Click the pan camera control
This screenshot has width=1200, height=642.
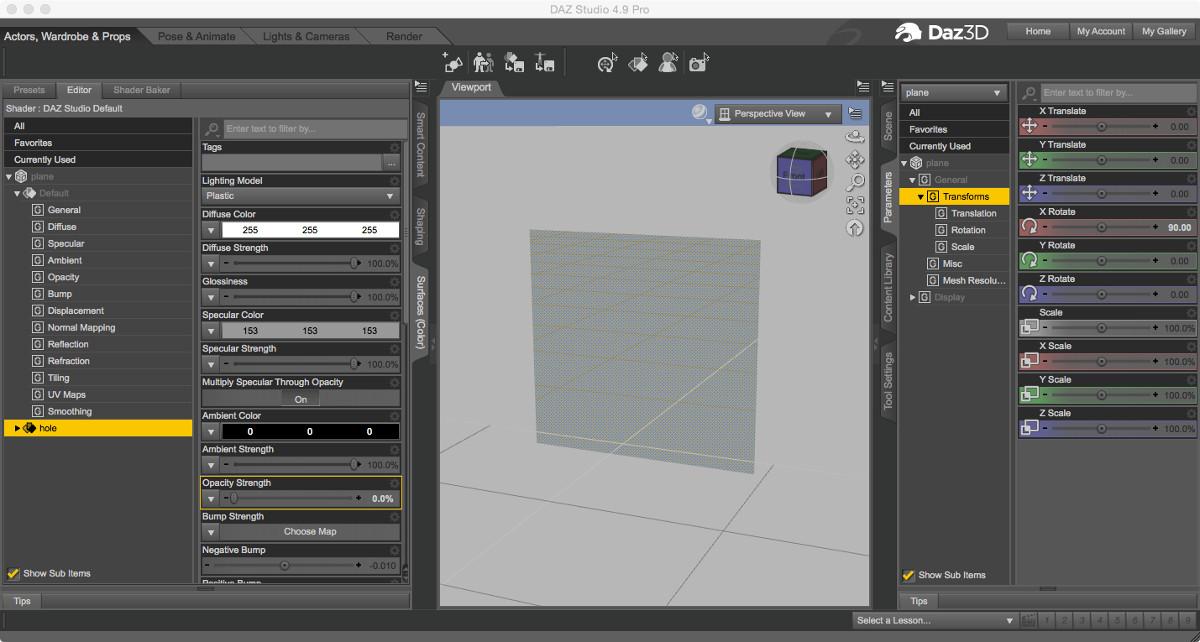pos(855,159)
